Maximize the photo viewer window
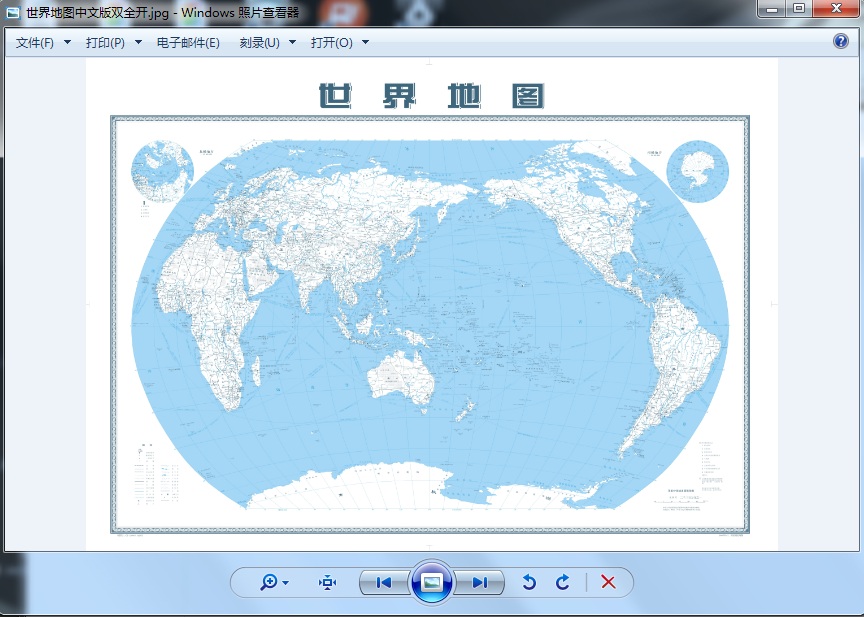The image size is (864, 617). [798, 8]
